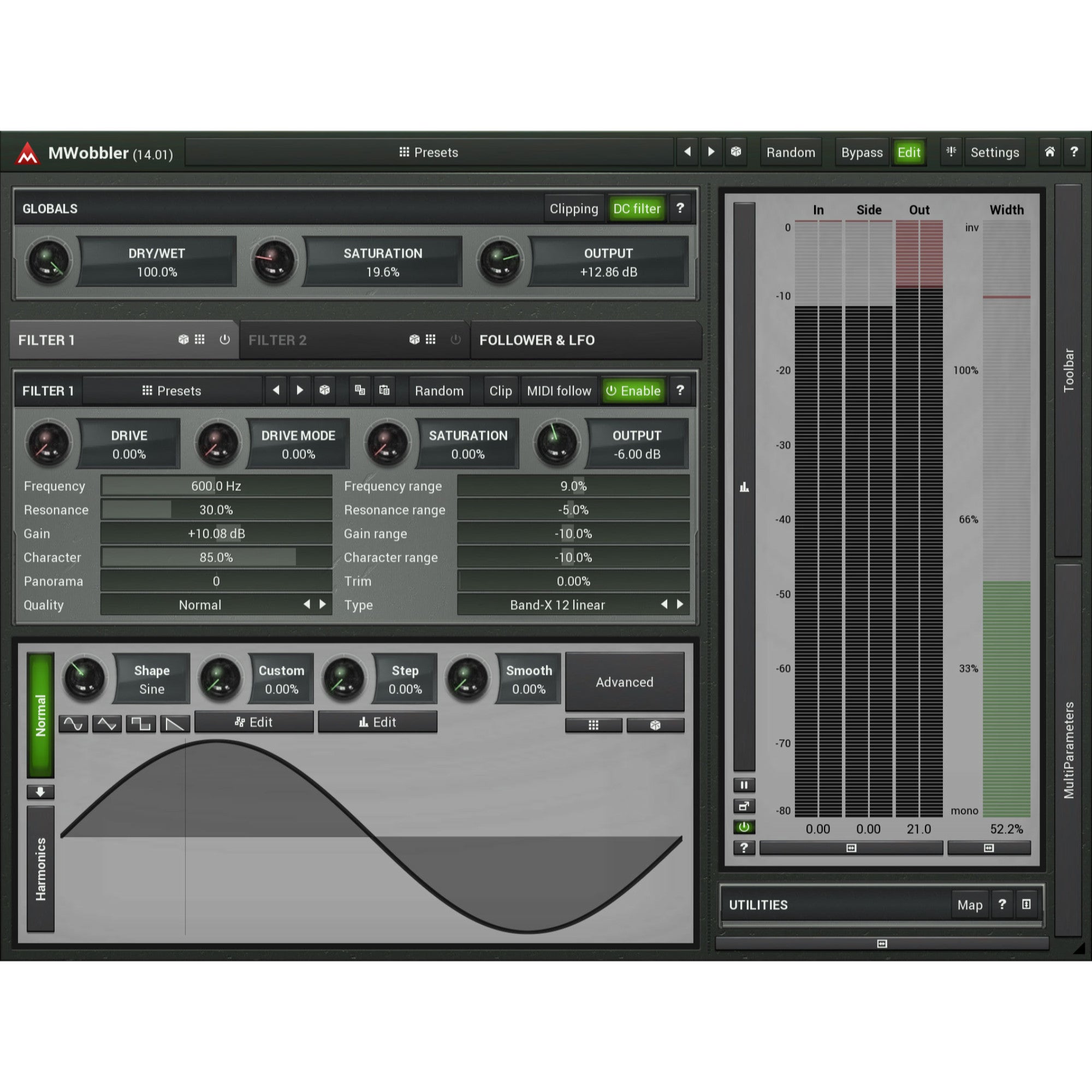Click the Settings button

pyautogui.click(x=995, y=152)
